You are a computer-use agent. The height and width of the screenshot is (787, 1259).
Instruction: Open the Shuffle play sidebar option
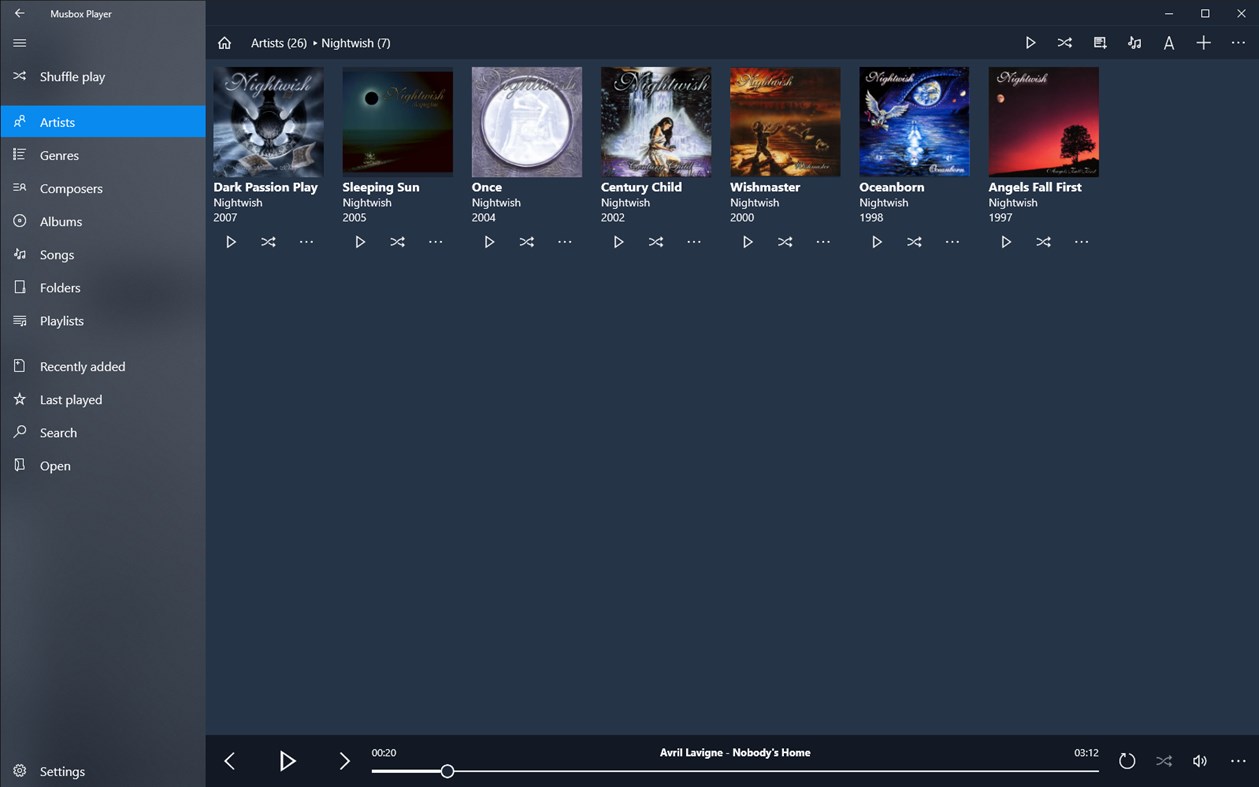(x=70, y=76)
